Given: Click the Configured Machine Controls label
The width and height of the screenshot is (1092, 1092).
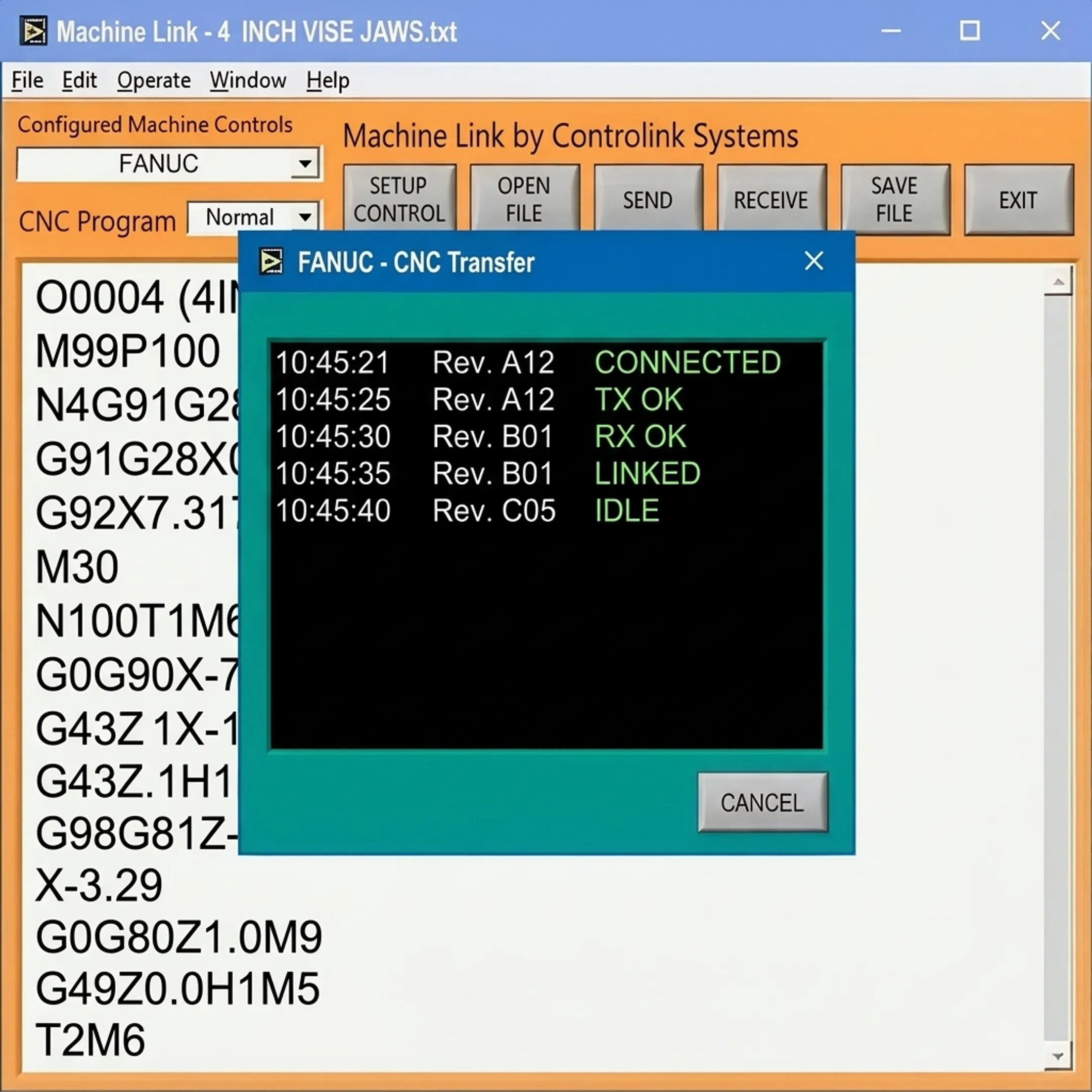Looking at the screenshot, I should (155, 124).
